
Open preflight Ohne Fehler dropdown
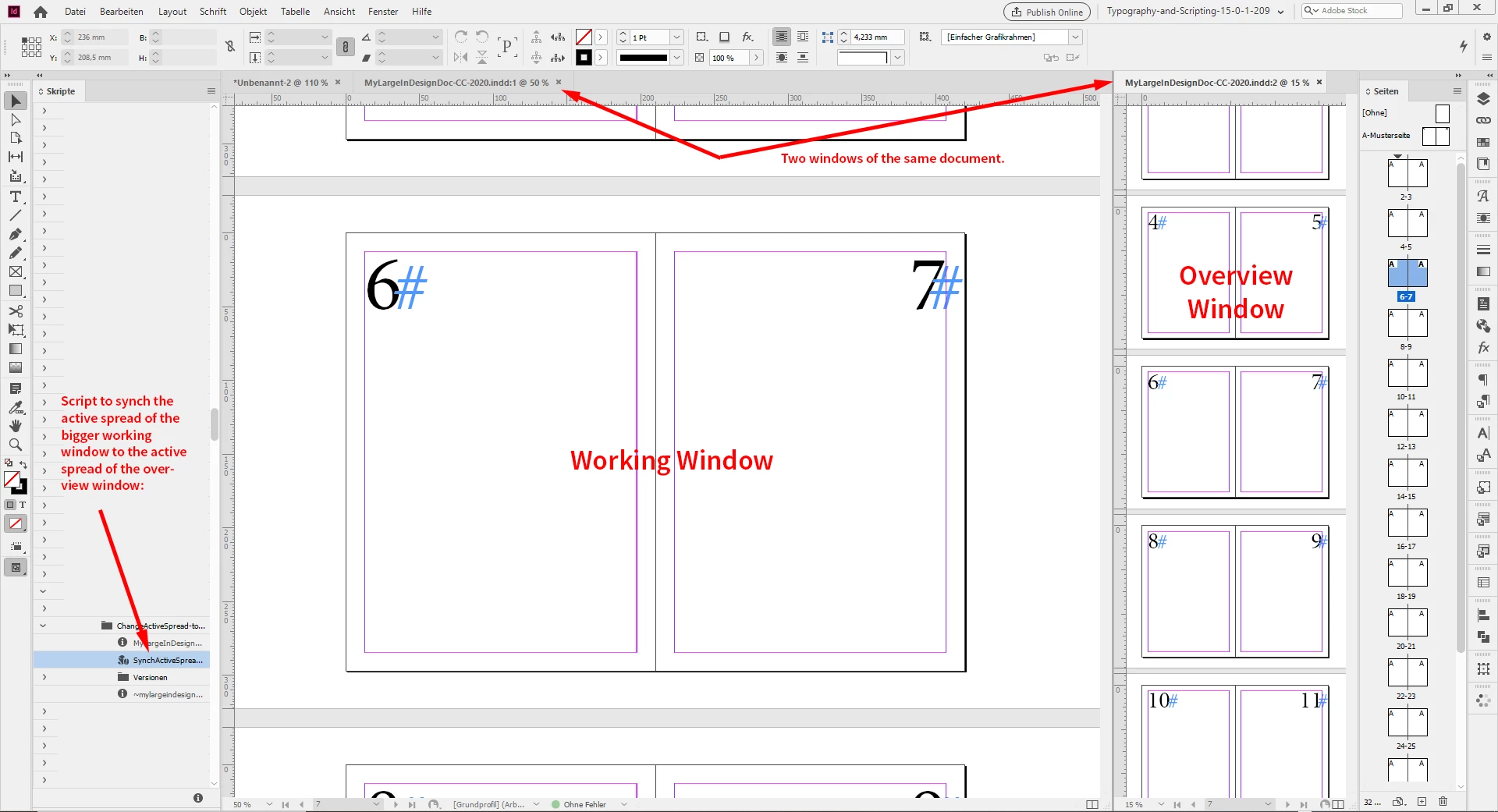click(624, 804)
